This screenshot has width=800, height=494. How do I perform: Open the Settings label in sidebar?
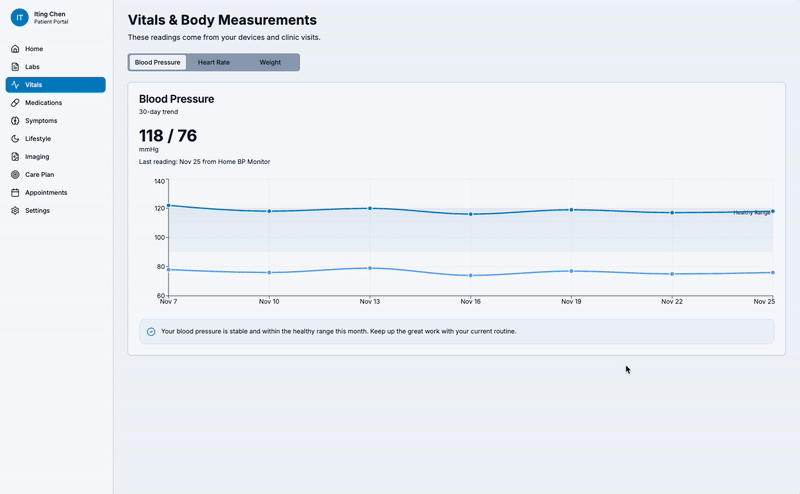[37, 210]
